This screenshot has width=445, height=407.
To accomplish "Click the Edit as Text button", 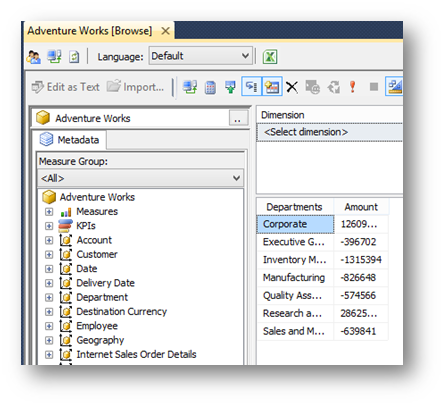I will point(66,87).
